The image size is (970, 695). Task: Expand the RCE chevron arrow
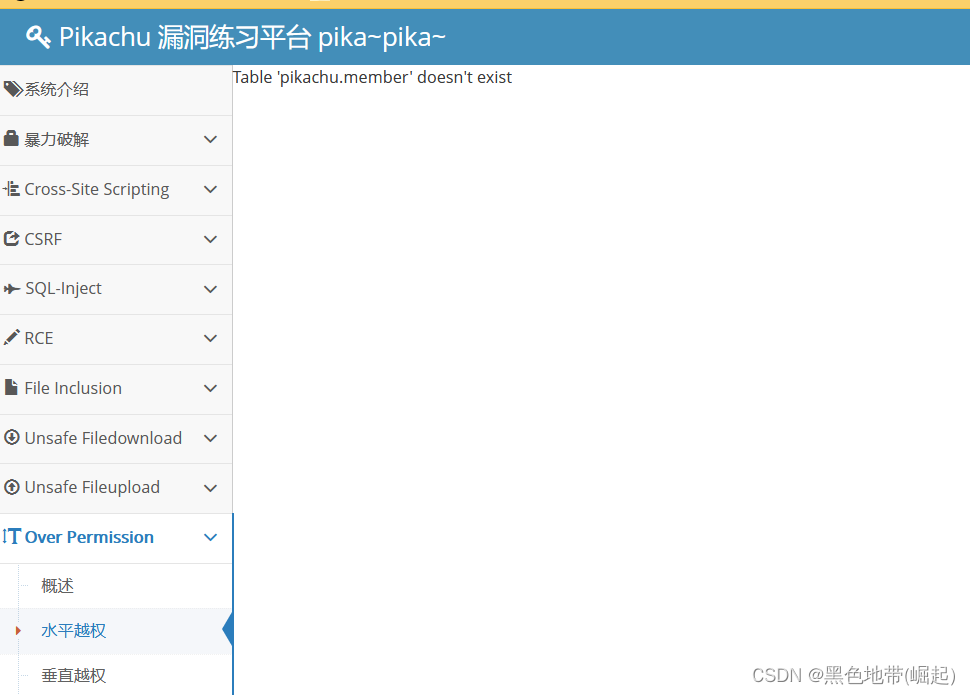click(210, 339)
